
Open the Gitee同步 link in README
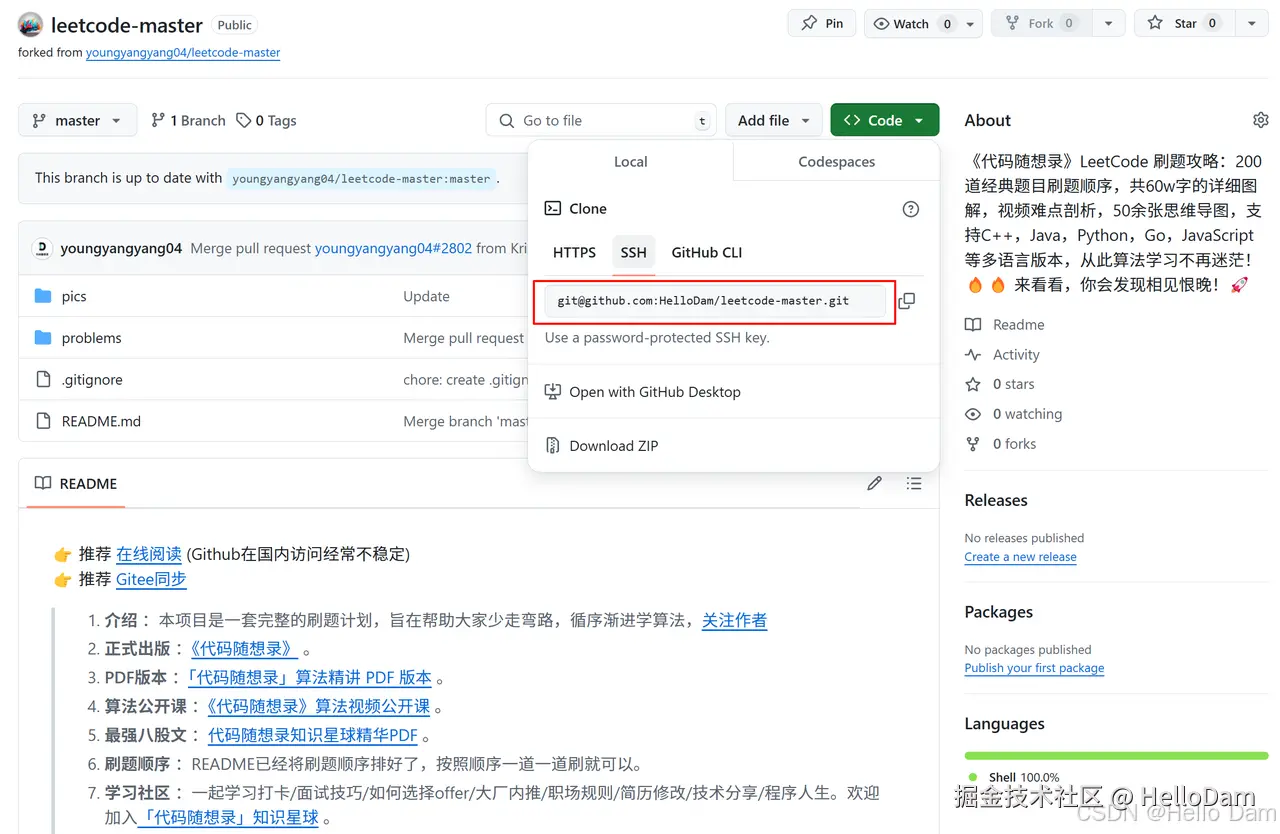click(151, 579)
